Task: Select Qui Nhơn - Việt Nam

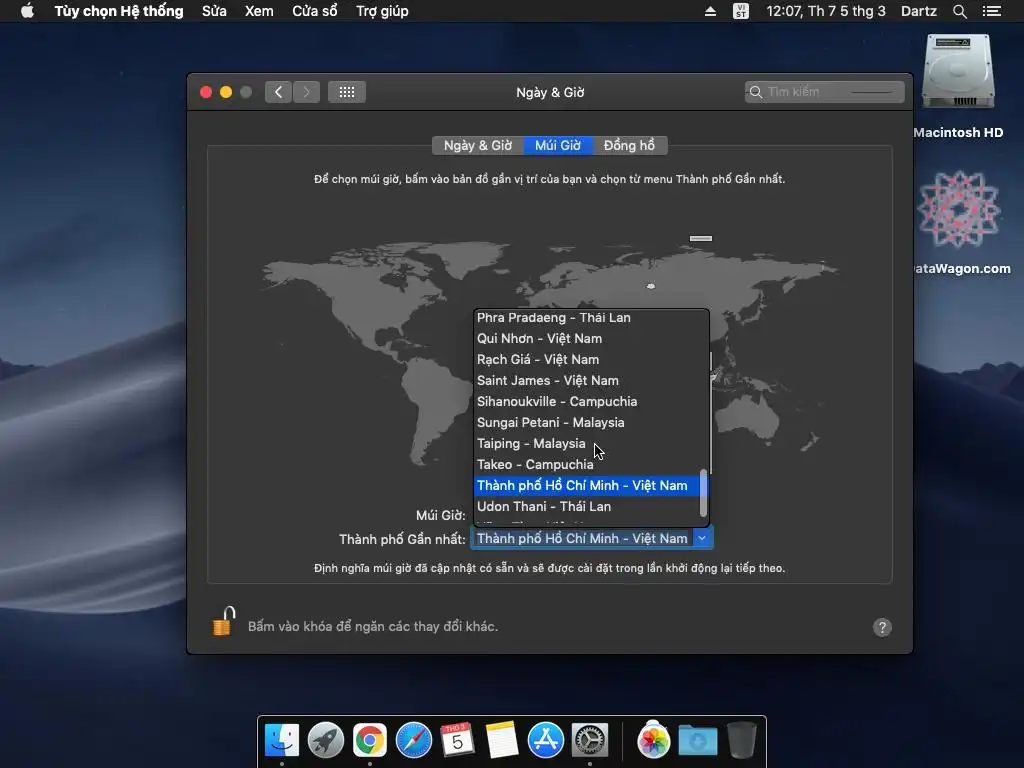Action: pos(587,338)
